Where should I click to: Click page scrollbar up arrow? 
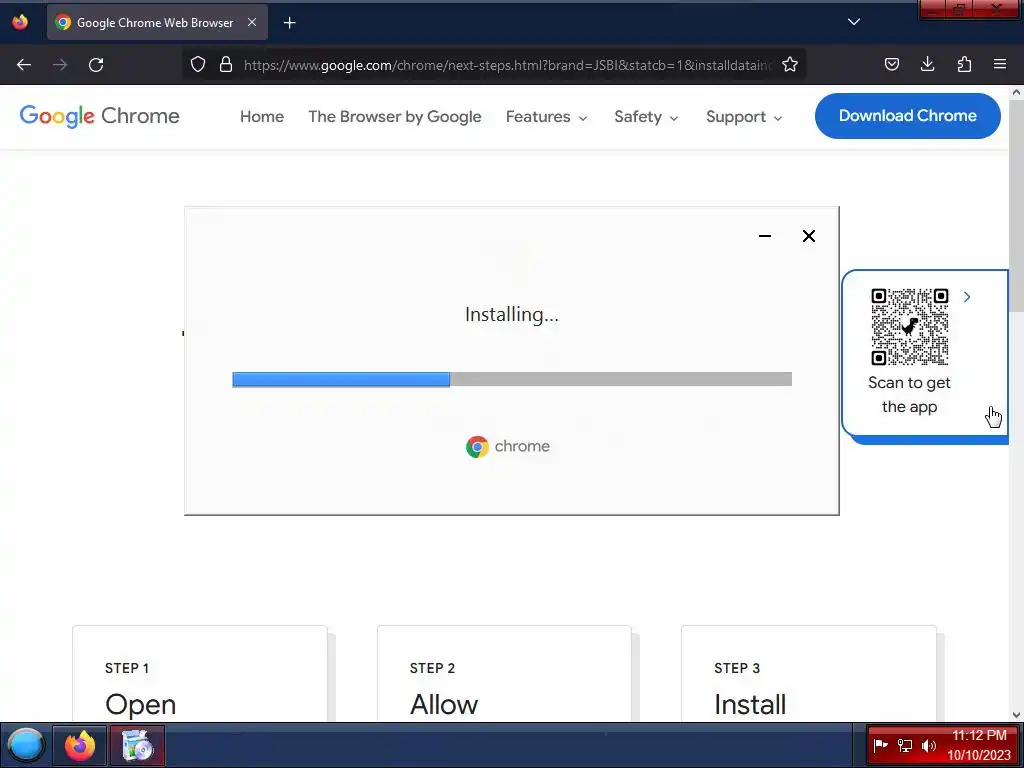1016,93
